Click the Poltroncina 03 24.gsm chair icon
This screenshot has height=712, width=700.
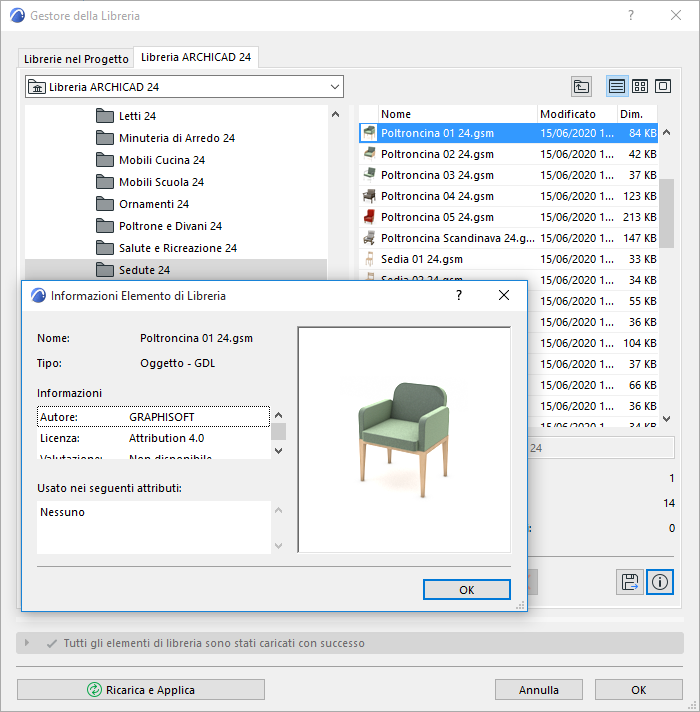(x=370, y=175)
